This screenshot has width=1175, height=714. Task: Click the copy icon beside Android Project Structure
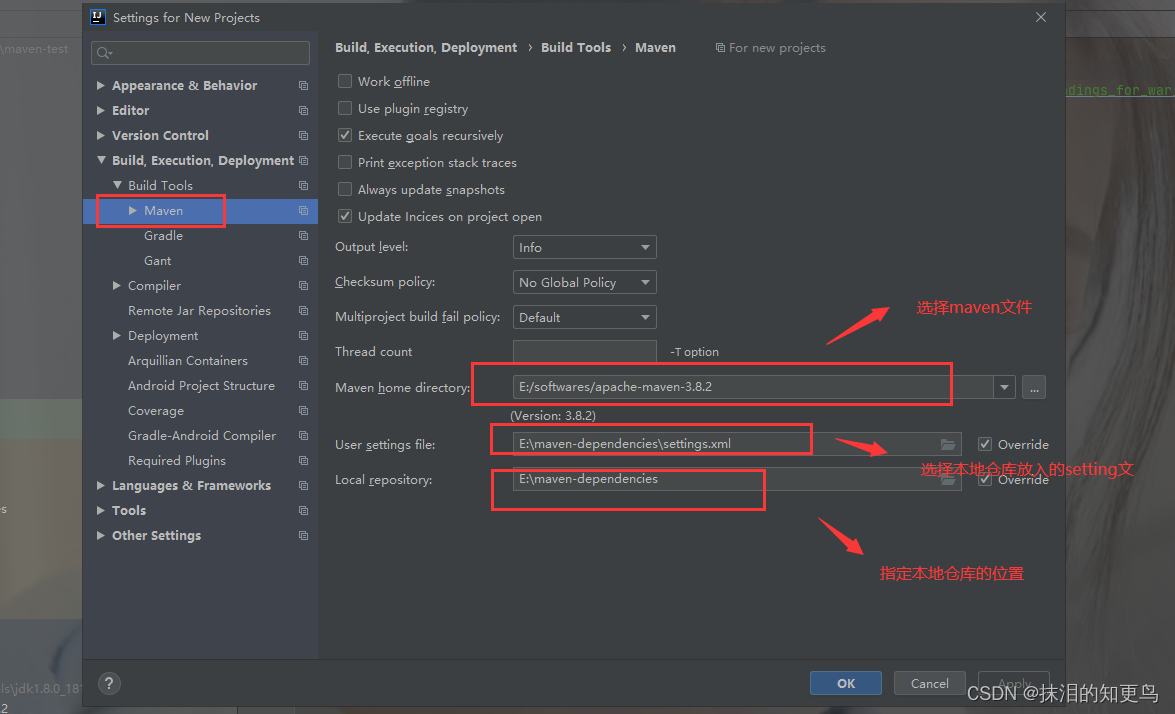point(303,386)
